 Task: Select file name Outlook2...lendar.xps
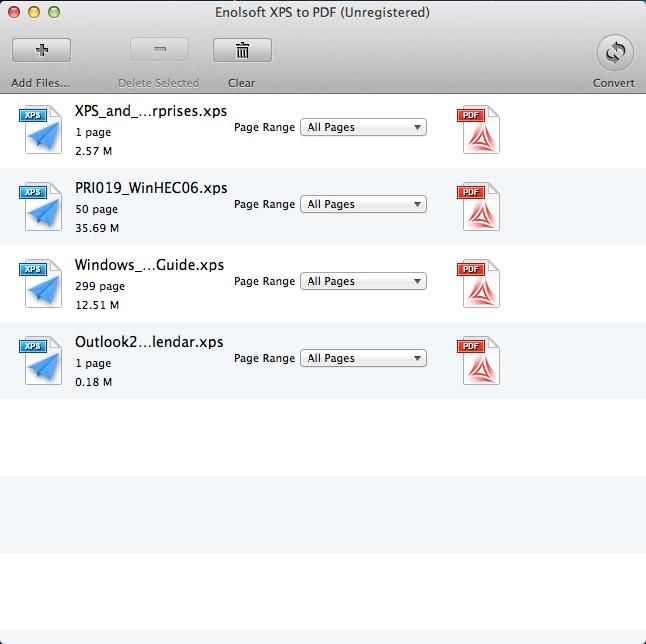pos(149,342)
